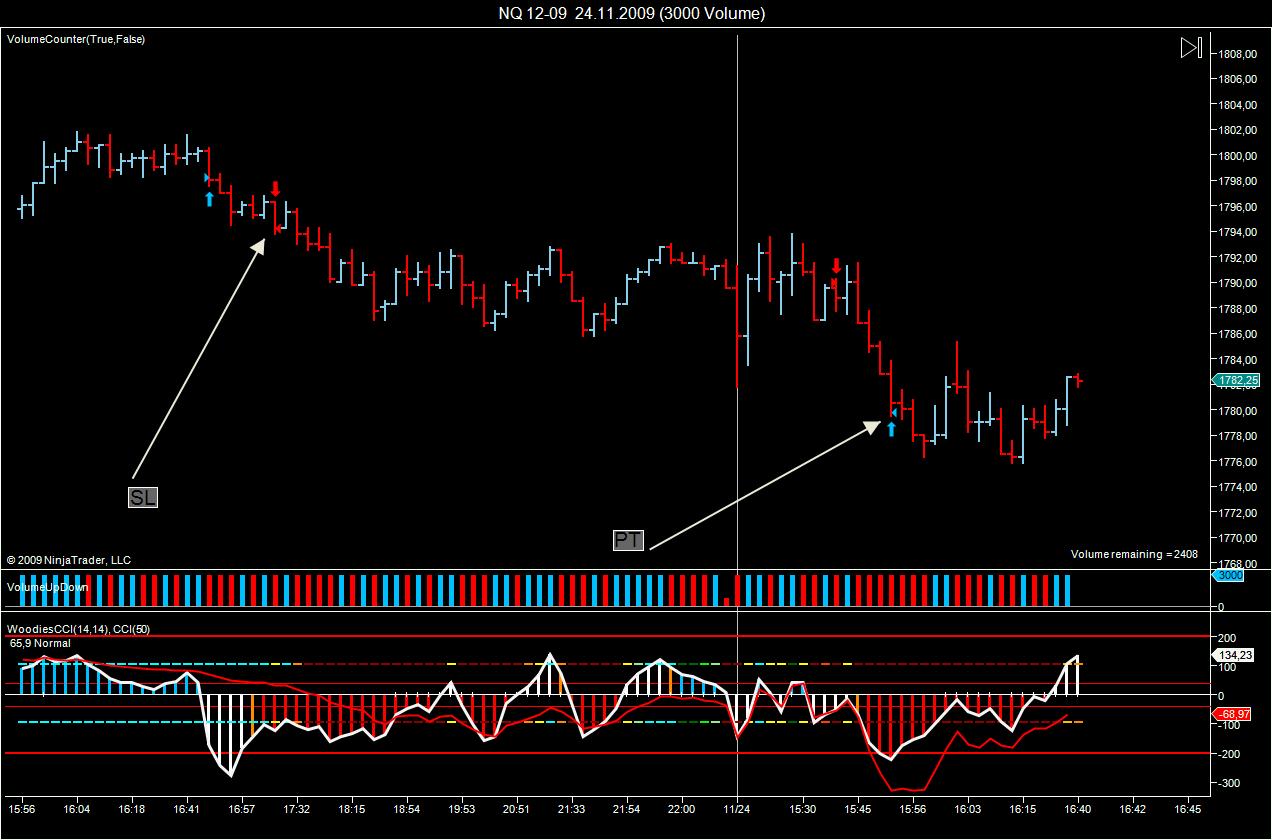Select the VolumeCounter(True,False) indicator label
The width and height of the screenshot is (1272, 840).
tap(76, 39)
